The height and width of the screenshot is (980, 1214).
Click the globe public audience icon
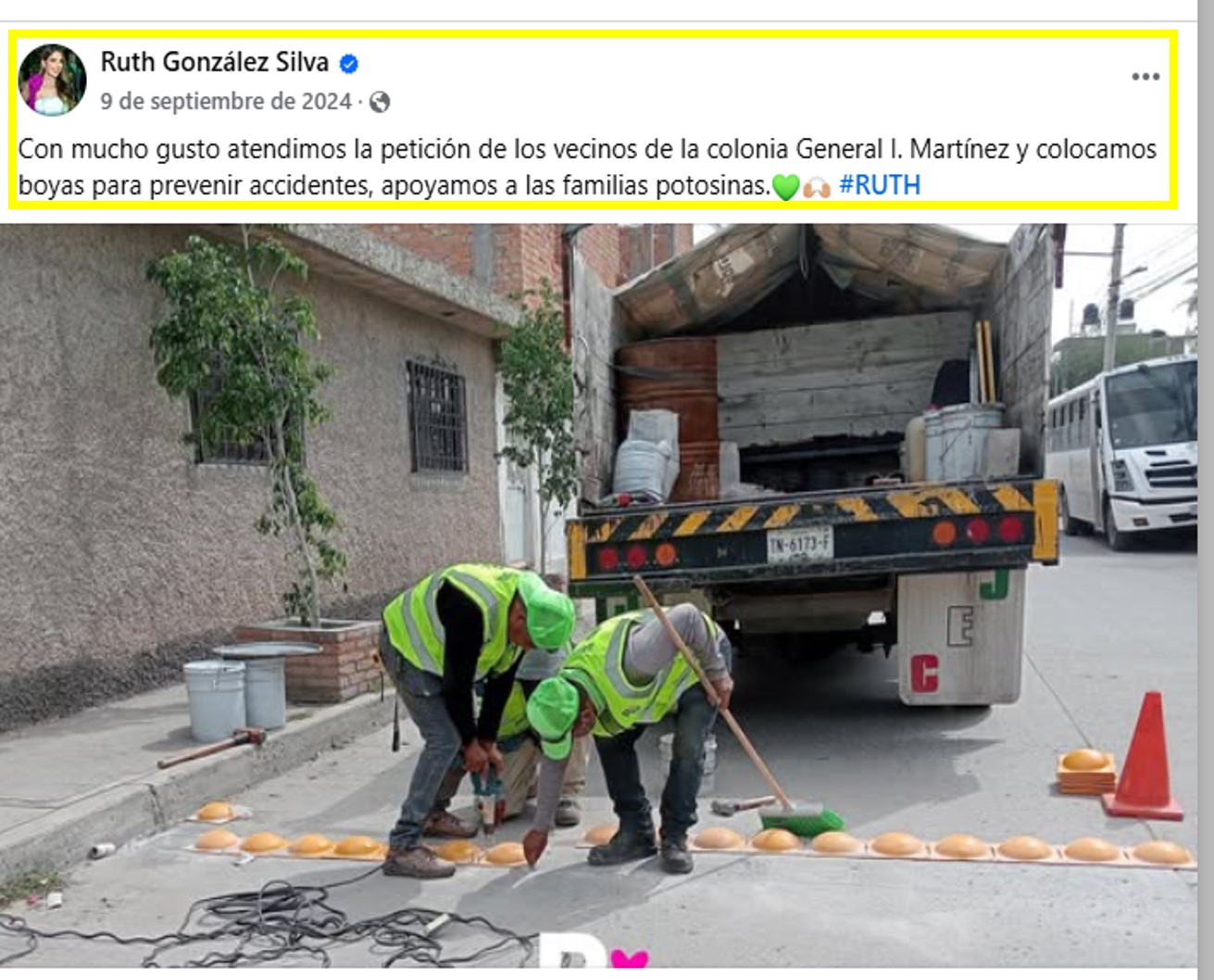click(380, 102)
